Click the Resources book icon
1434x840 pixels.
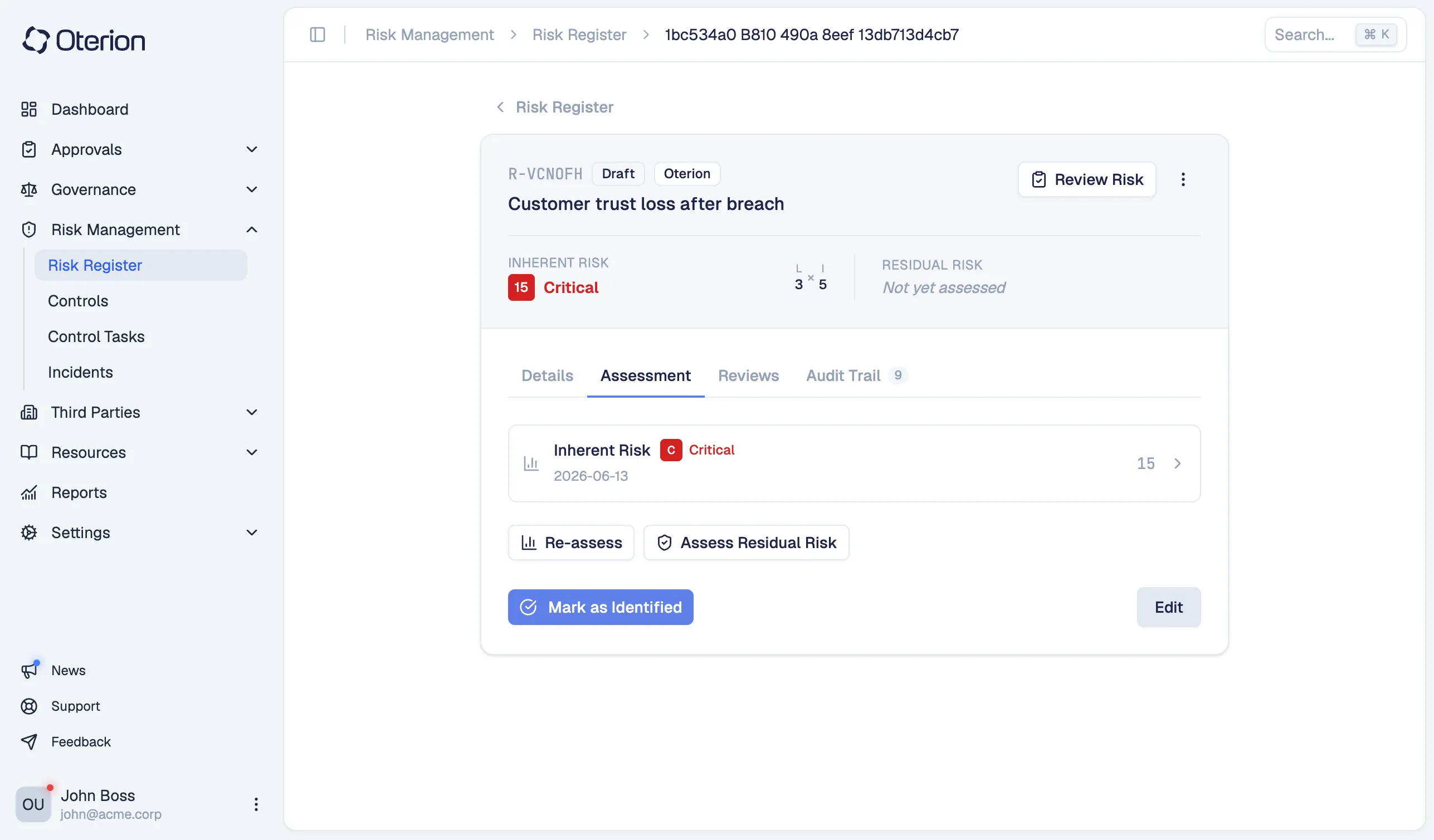29,452
